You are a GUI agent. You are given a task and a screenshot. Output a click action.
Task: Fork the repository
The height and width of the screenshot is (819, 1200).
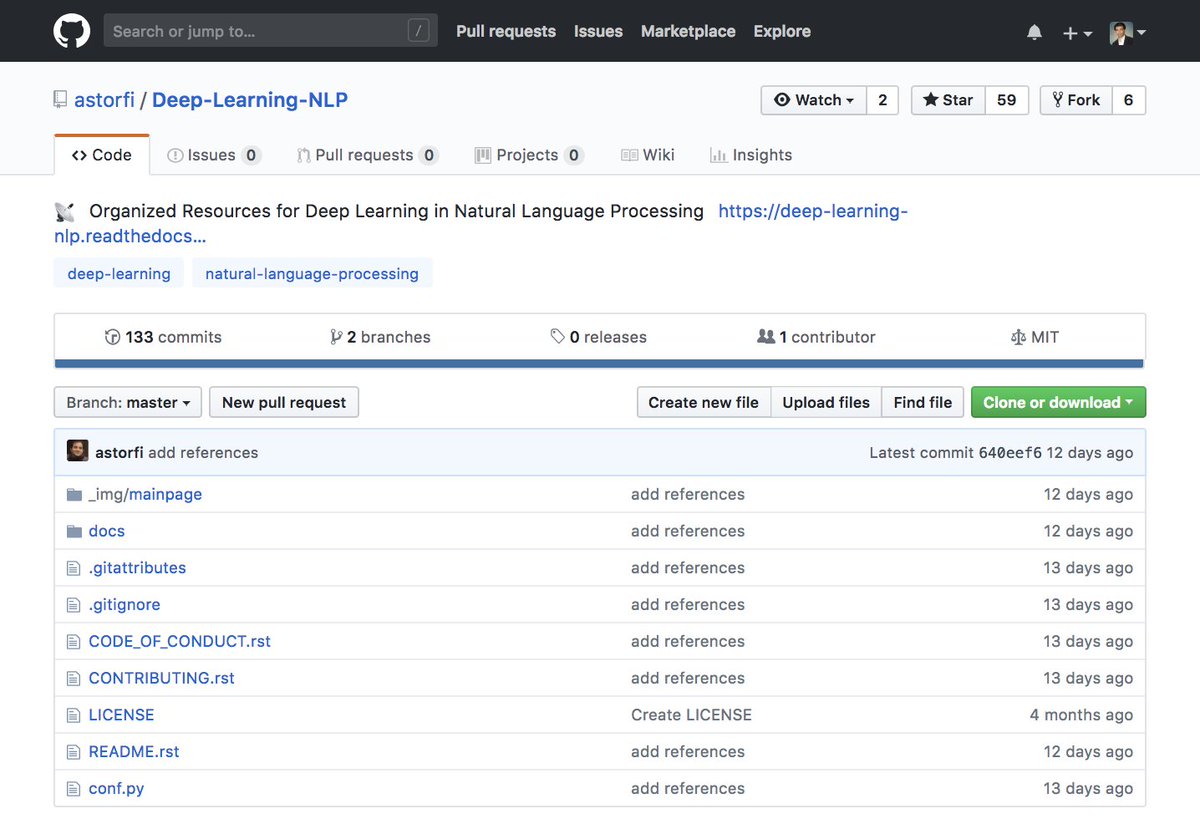point(1076,100)
